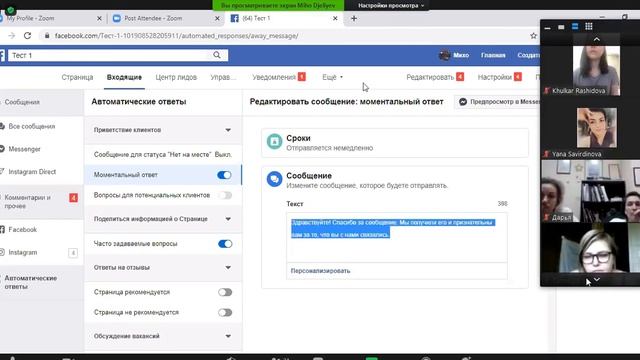Click the message text input box
The image size is (640, 360).
(397, 237)
